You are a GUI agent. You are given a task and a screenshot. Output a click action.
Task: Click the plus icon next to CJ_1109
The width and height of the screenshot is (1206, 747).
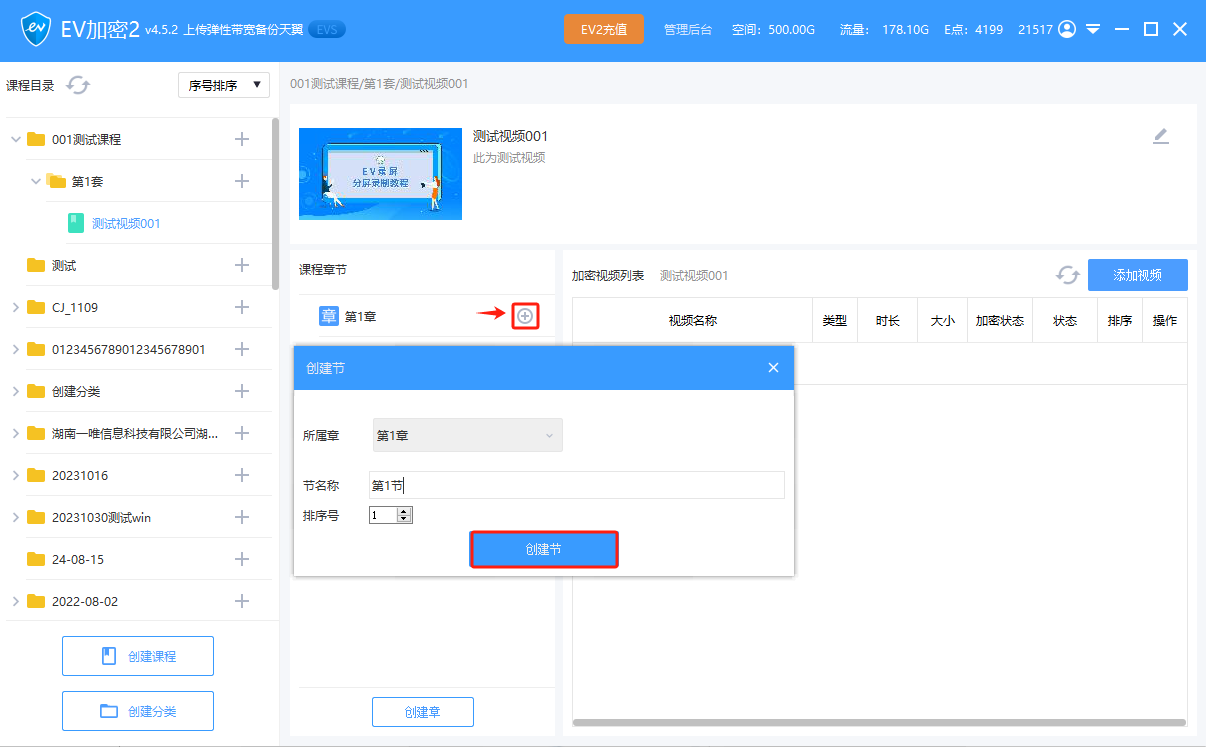point(241,307)
